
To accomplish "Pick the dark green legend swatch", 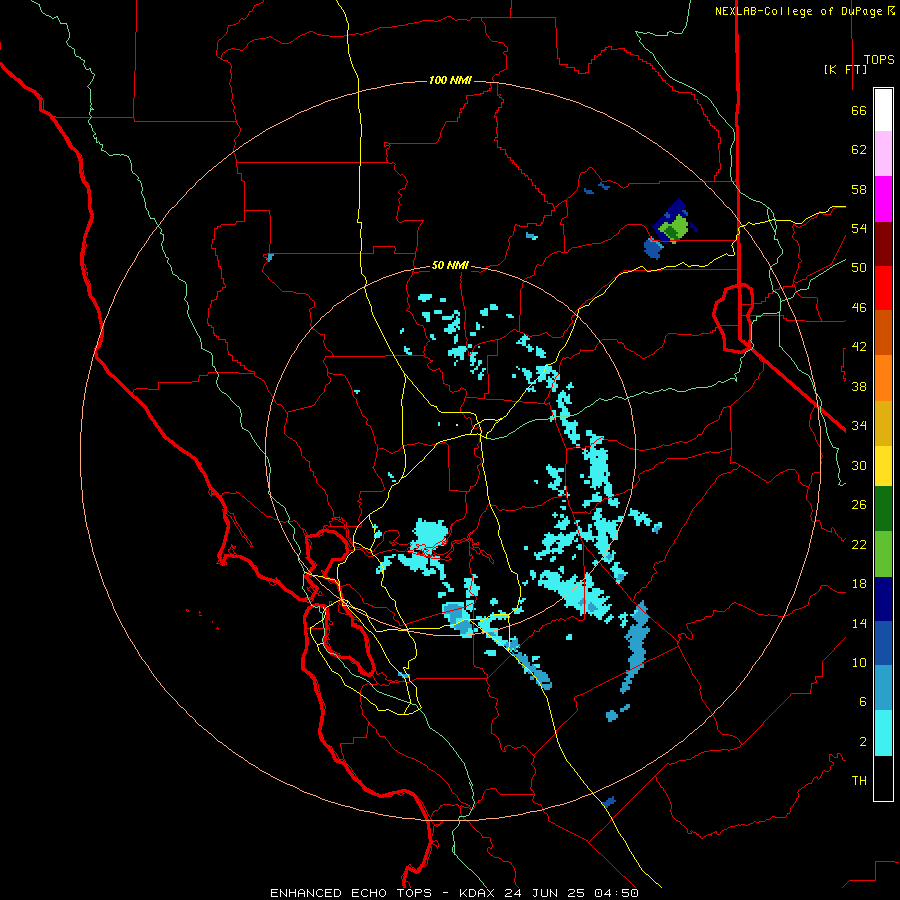I will [883, 509].
